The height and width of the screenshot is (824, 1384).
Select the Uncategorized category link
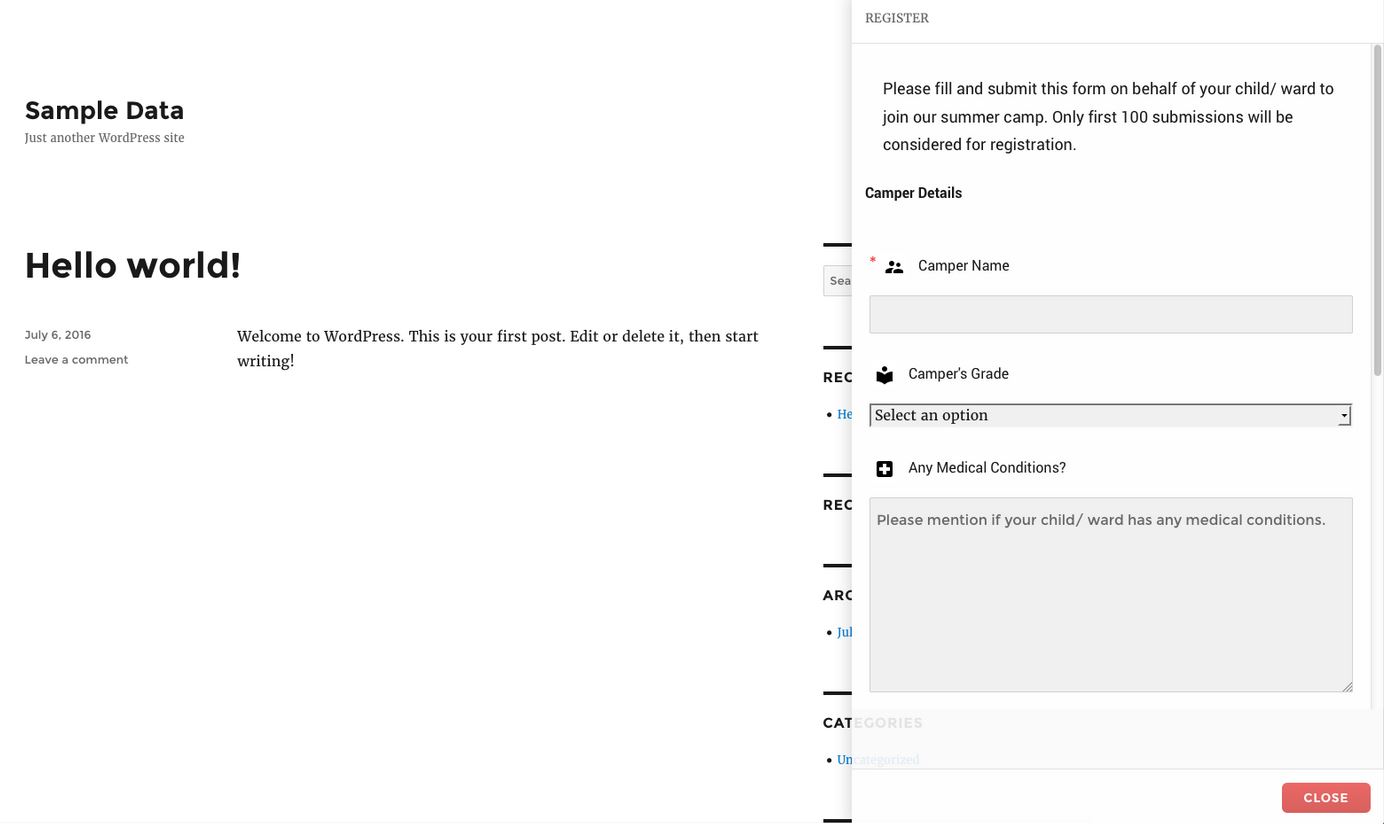tap(844, 760)
